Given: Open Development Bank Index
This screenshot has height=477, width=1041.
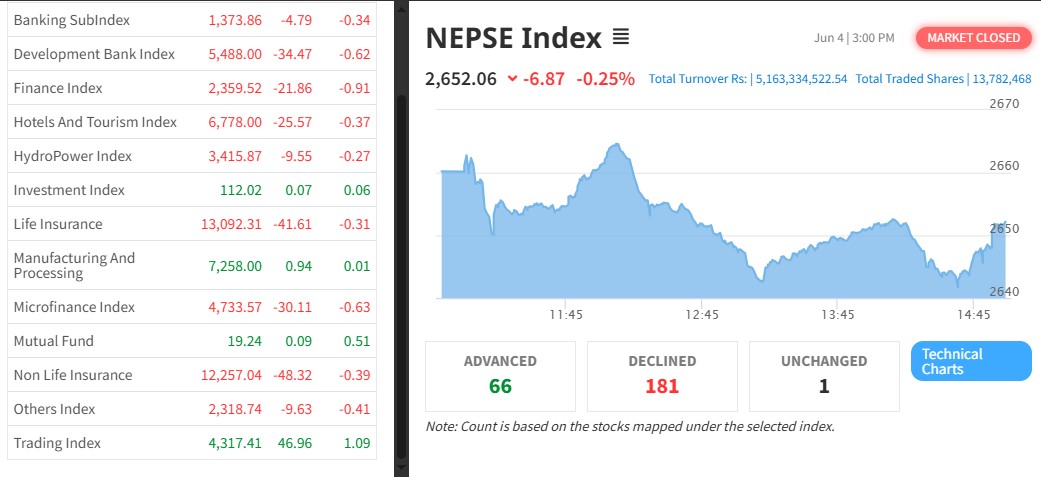Looking at the screenshot, I should tap(94, 54).
